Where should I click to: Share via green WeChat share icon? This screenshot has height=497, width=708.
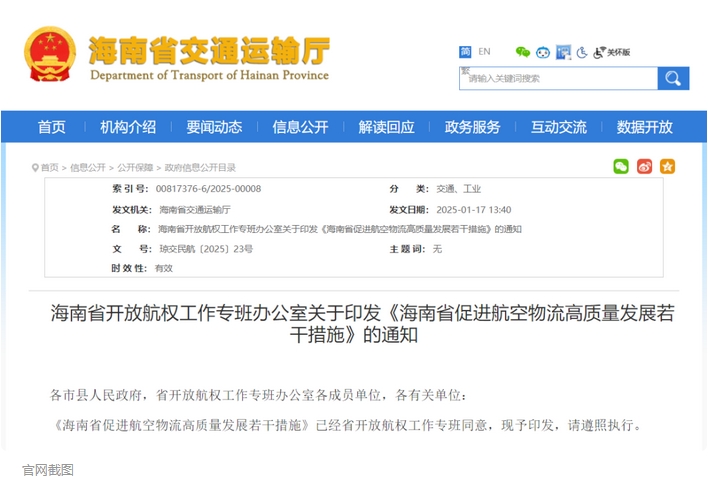pyautogui.click(x=621, y=167)
